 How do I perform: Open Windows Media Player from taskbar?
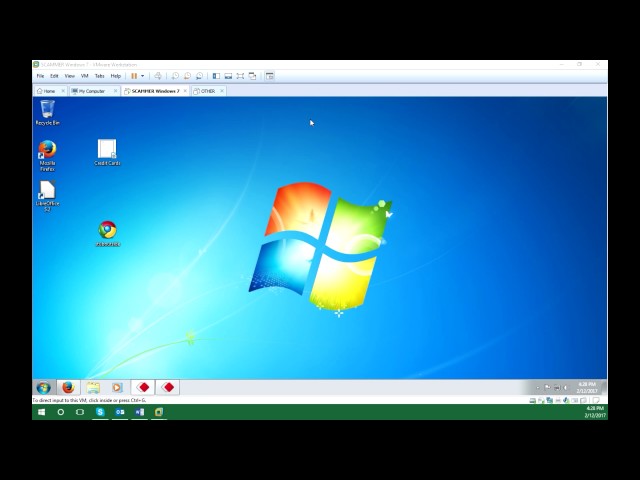click(117, 387)
